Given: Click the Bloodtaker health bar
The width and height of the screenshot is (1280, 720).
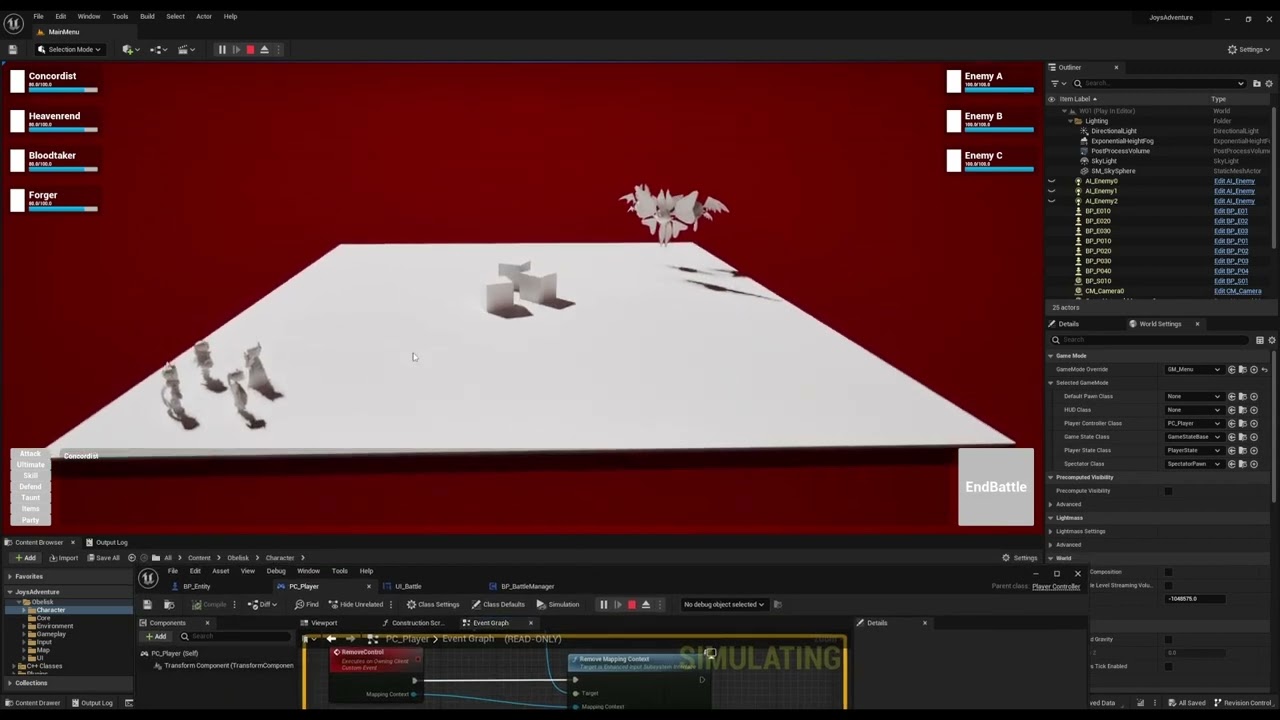Looking at the screenshot, I should point(63,169).
